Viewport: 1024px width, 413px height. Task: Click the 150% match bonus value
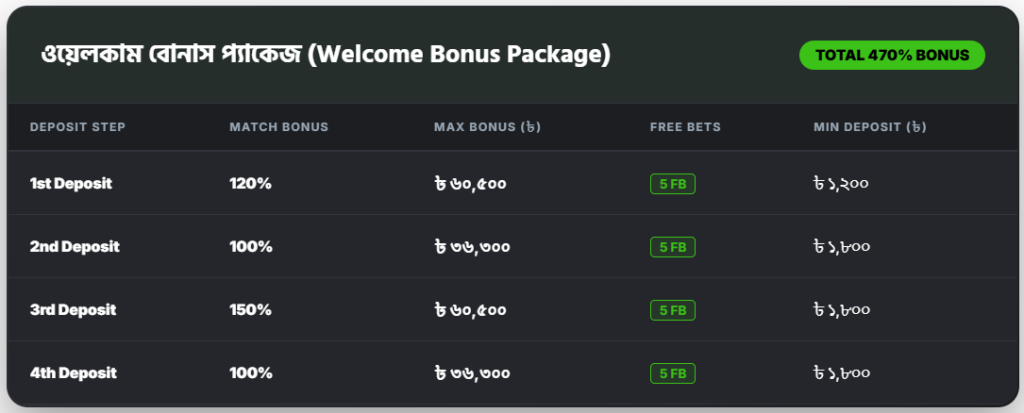point(250,310)
